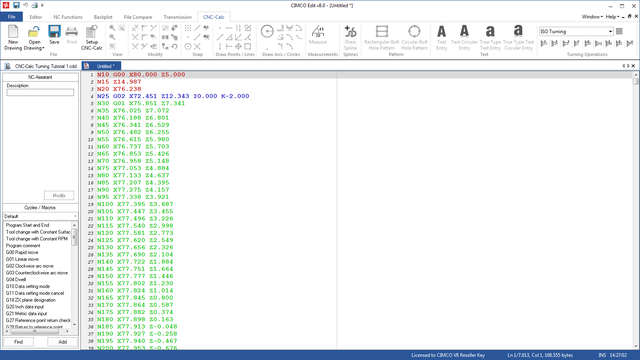Click the editor vertical scrollbar thumb
The width and height of the screenshot is (640, 360).
[x=636, y=81]
